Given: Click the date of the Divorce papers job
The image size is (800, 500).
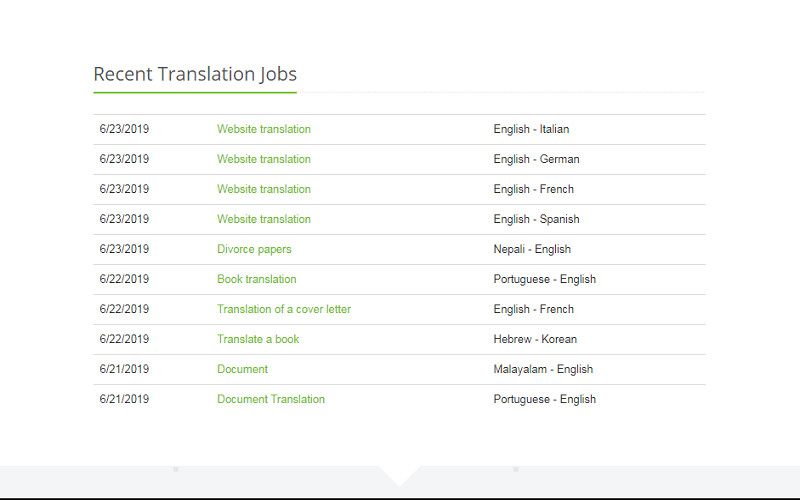Looking at the screenshot, I should 124,249.
